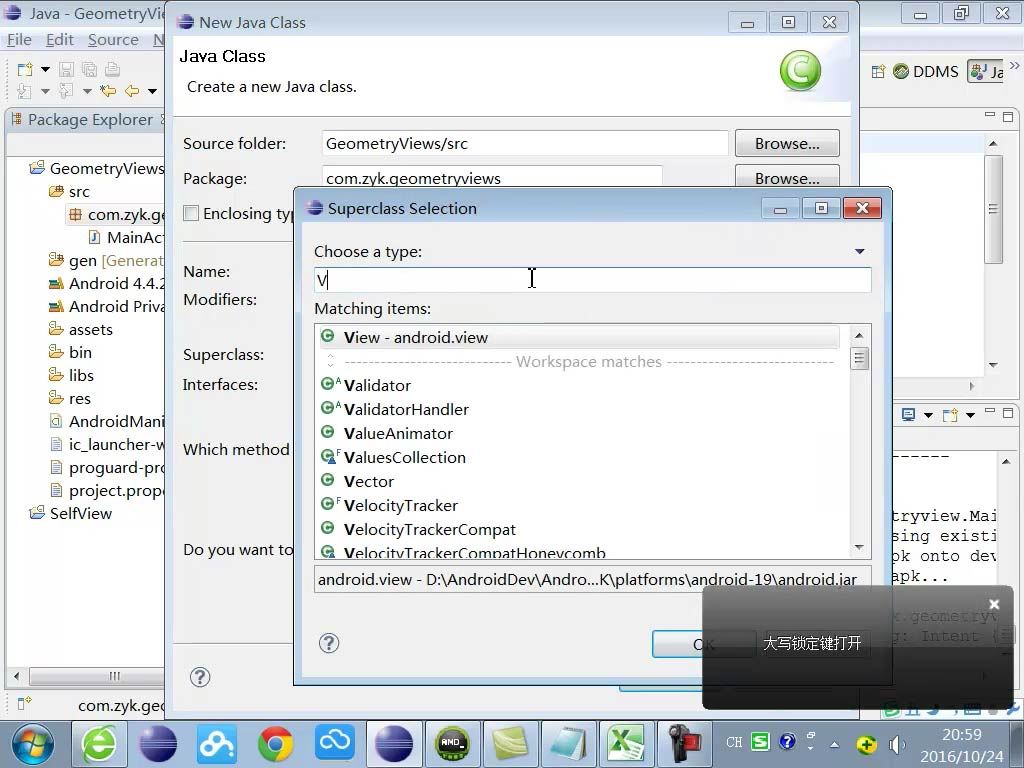This screenshot has height=768, width=1024.
Task: Click the Save toolbar icon
Action: click(66, 69)
